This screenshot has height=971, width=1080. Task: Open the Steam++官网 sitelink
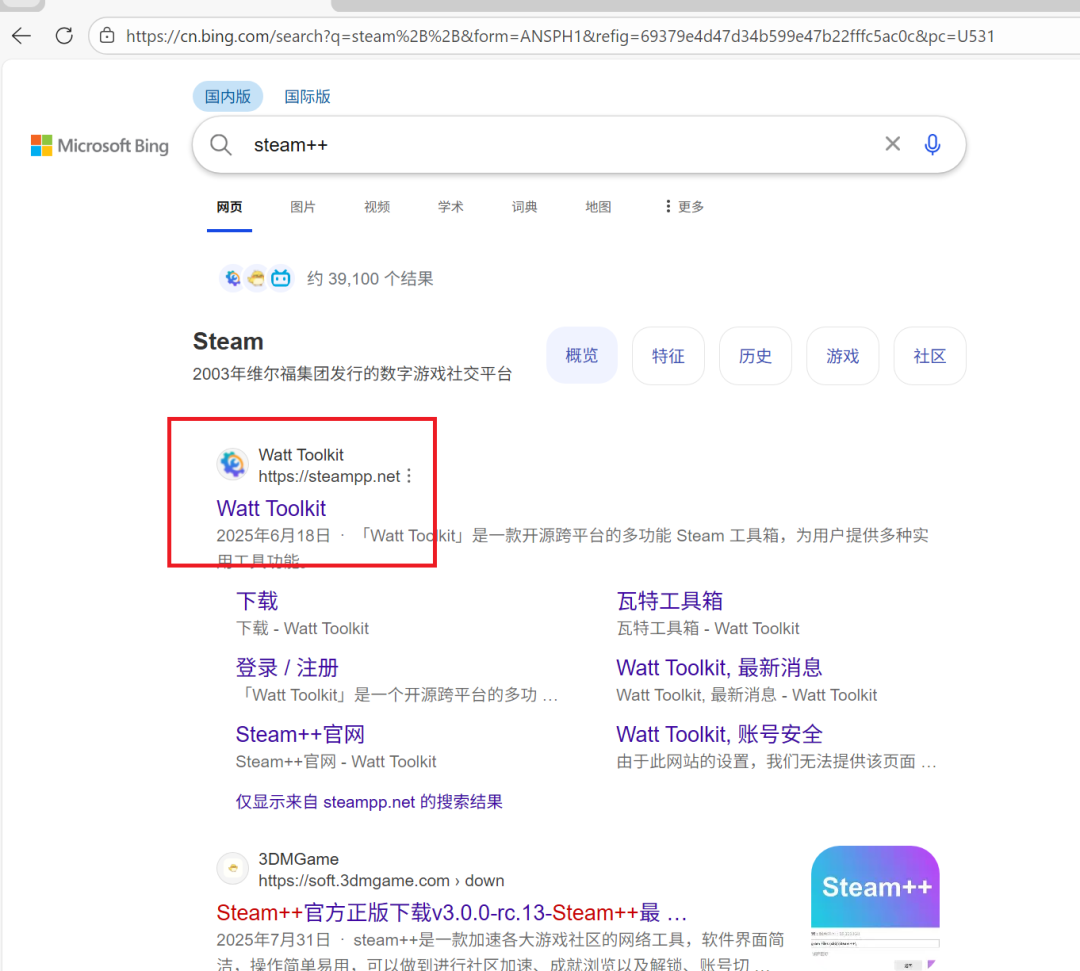(x=300, y=735)
